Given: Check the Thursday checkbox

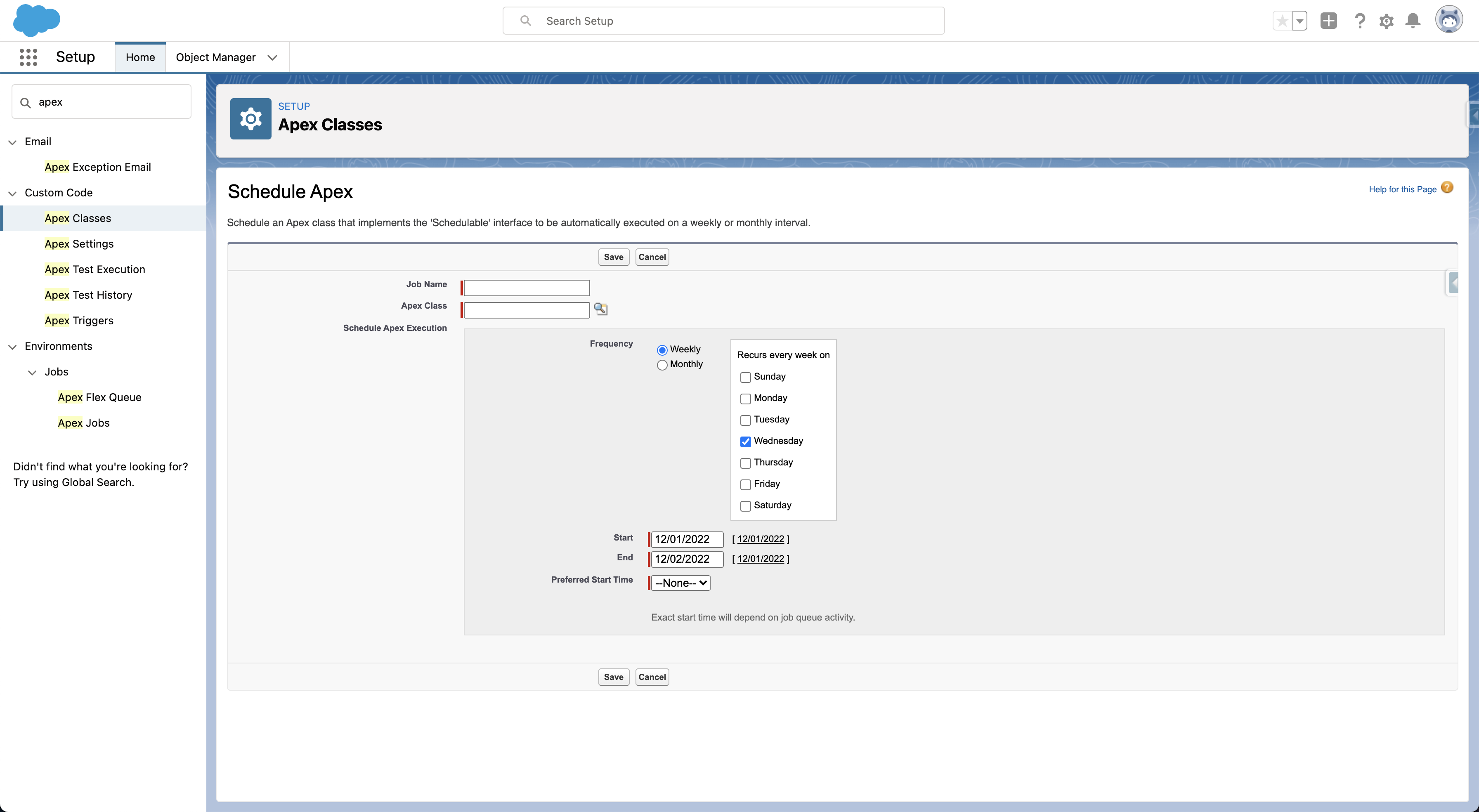Looking at the screenshot, I should (x=745, y=463).
